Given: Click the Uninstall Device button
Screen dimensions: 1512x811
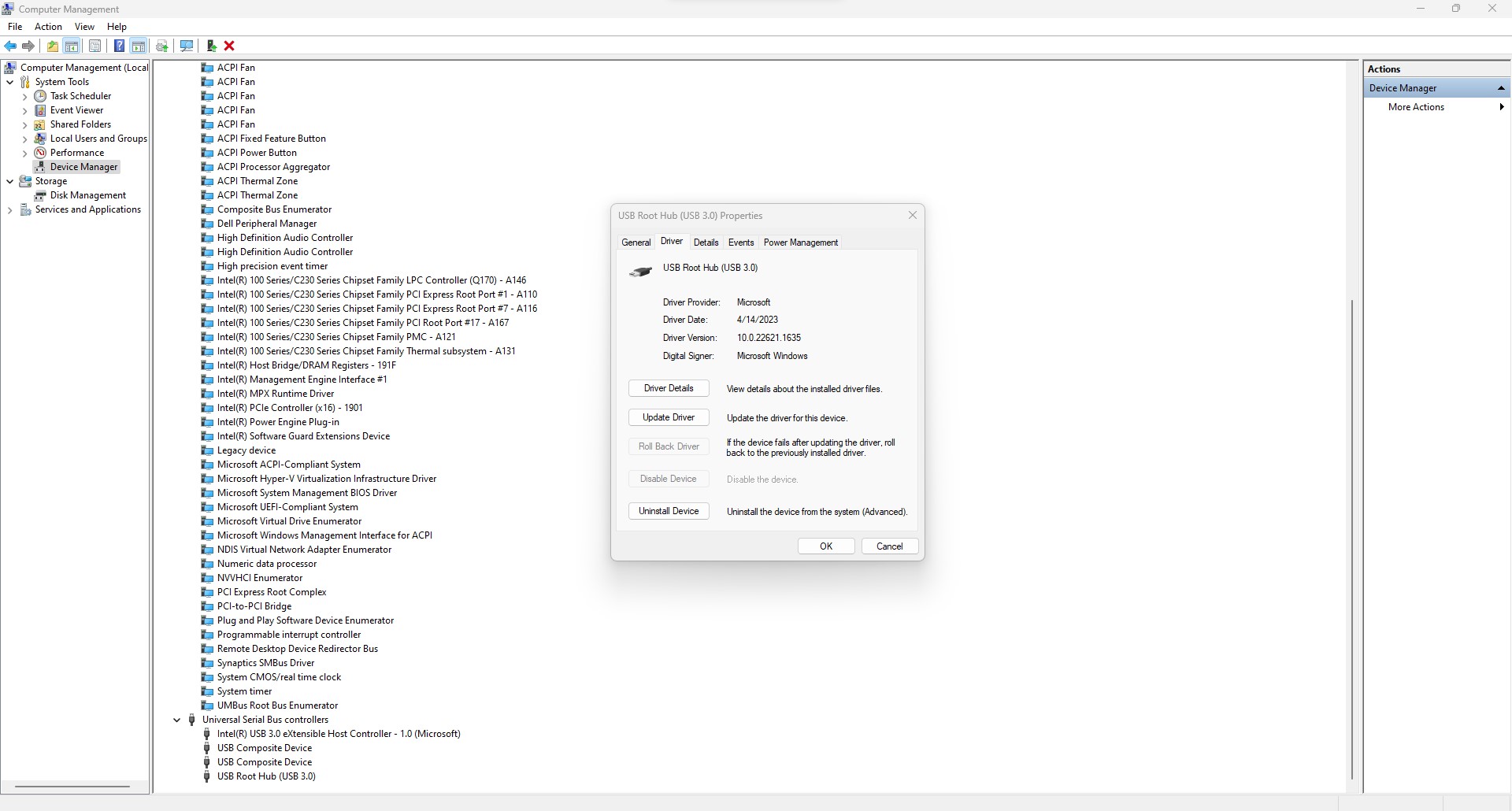Looking at the screenshot, I should tap(669, 511).
